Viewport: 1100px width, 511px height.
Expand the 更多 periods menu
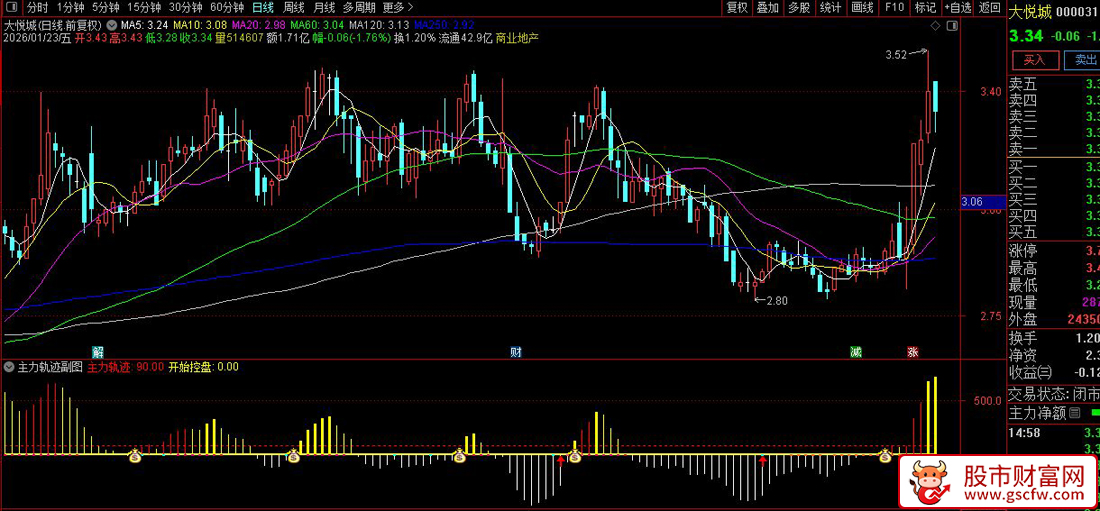click(397, 8)
